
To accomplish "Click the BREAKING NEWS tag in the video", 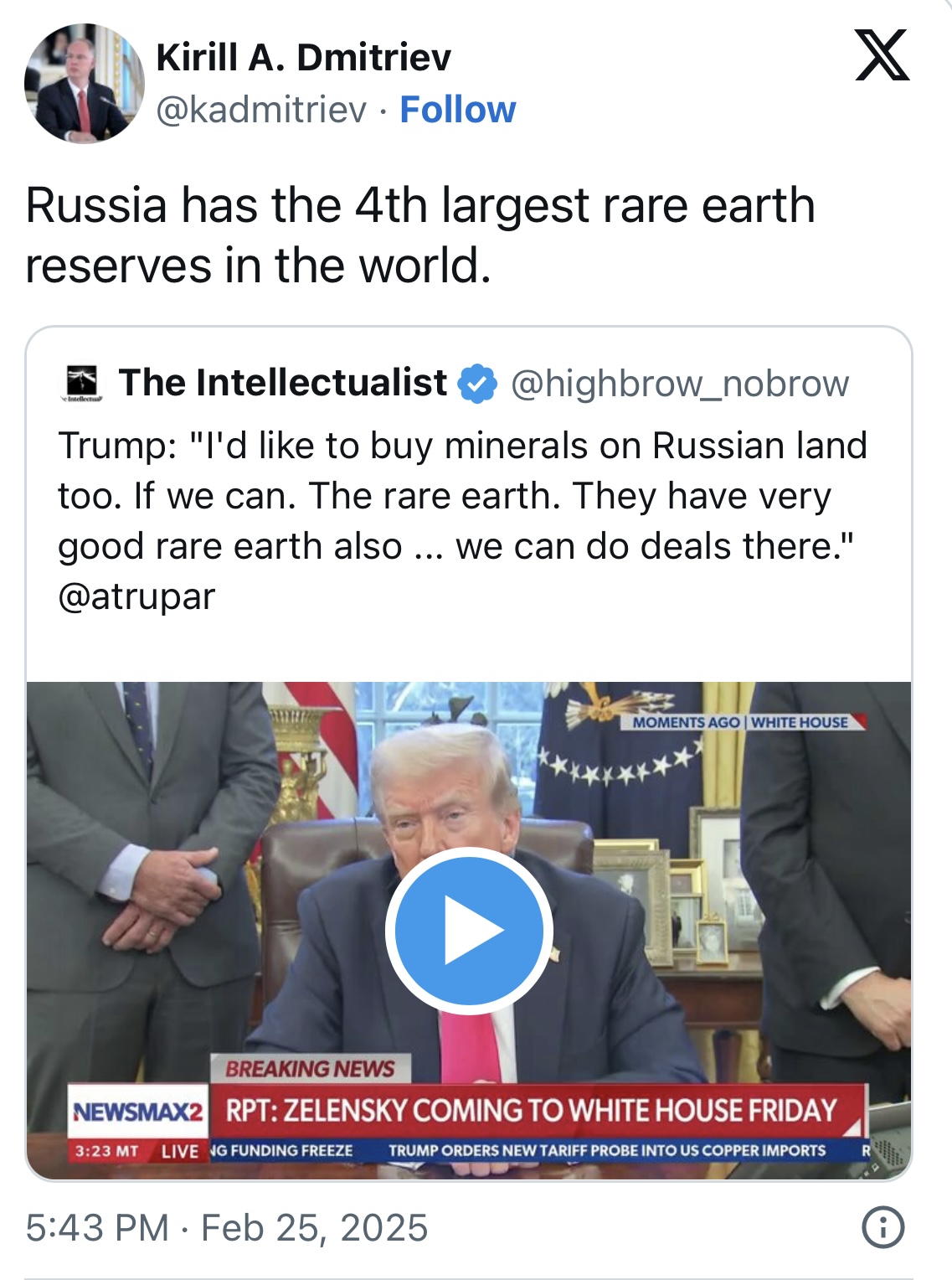I will click(x=310, y=1069).
